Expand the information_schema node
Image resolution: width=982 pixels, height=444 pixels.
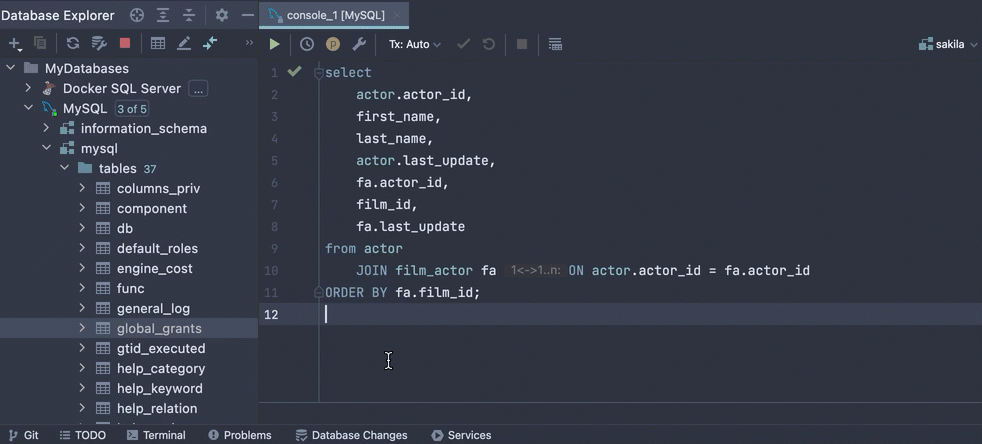pyautogui.click(x=46, y=128)
